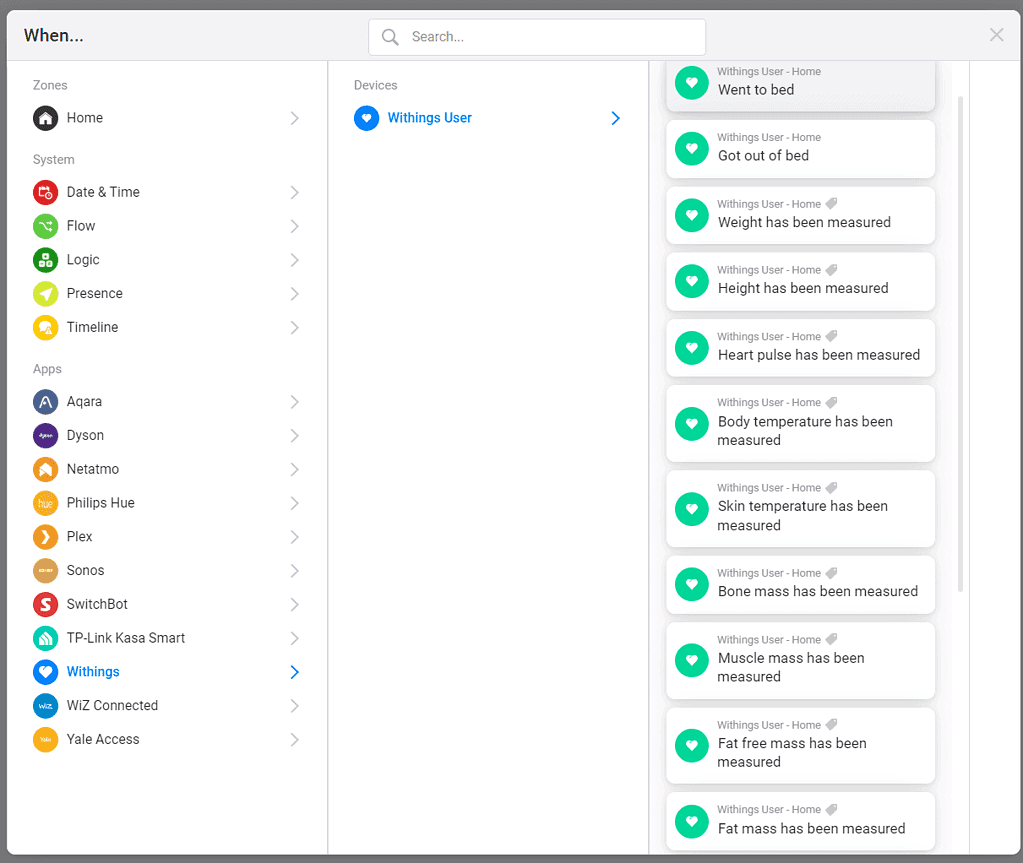Expand the Presence category chevron
This screenshot has width=1023, height=863.
click(294, 294)
